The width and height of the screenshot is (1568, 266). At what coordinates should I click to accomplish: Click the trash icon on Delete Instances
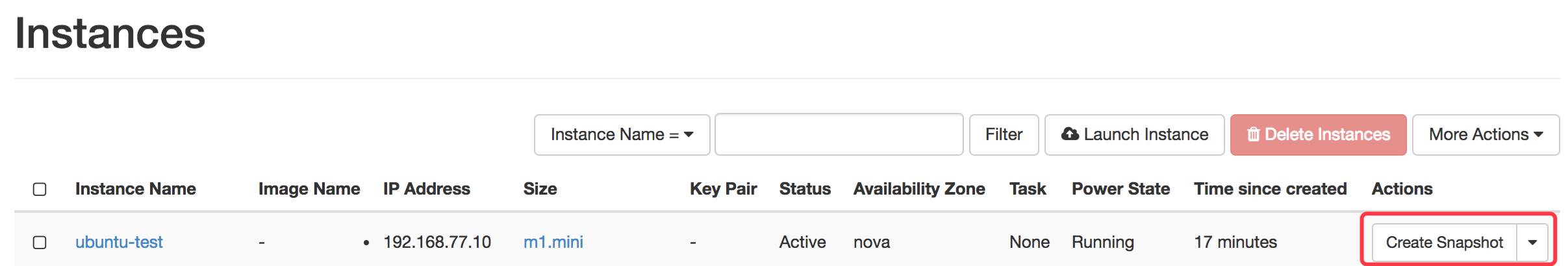point(1254,134)
